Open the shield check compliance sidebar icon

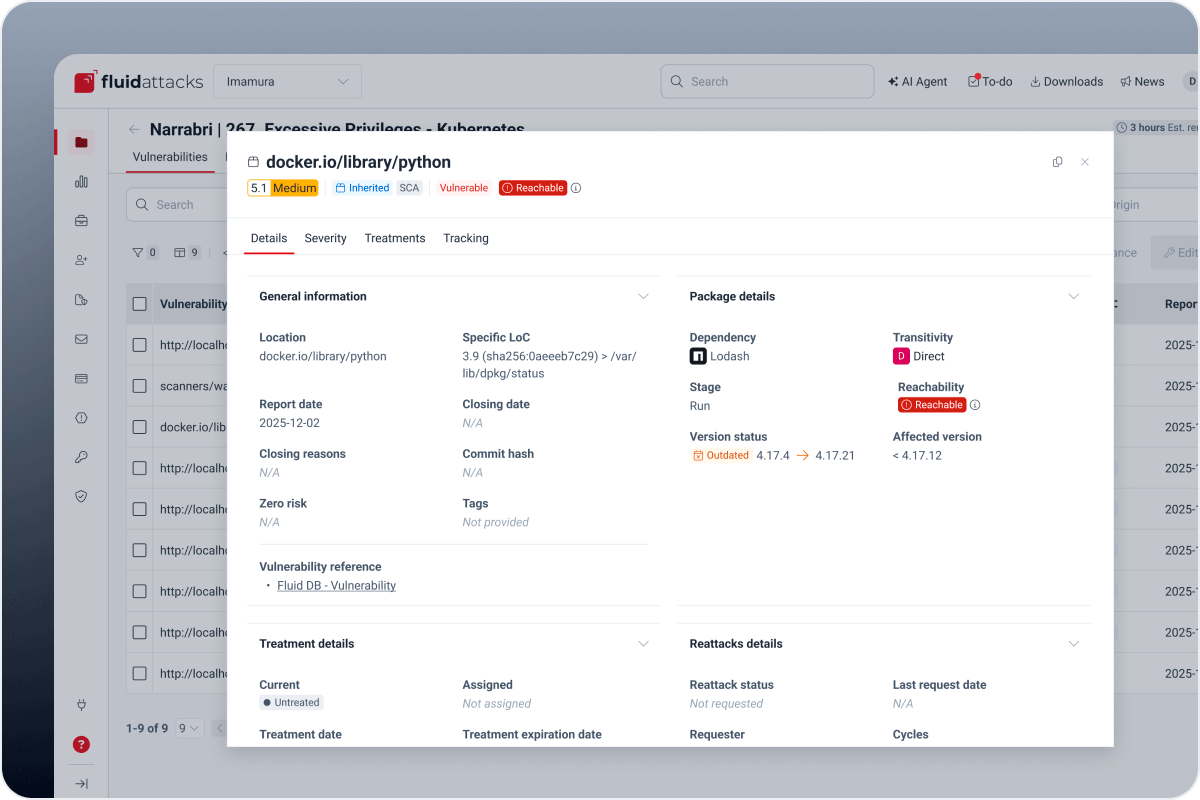point(81,496)
